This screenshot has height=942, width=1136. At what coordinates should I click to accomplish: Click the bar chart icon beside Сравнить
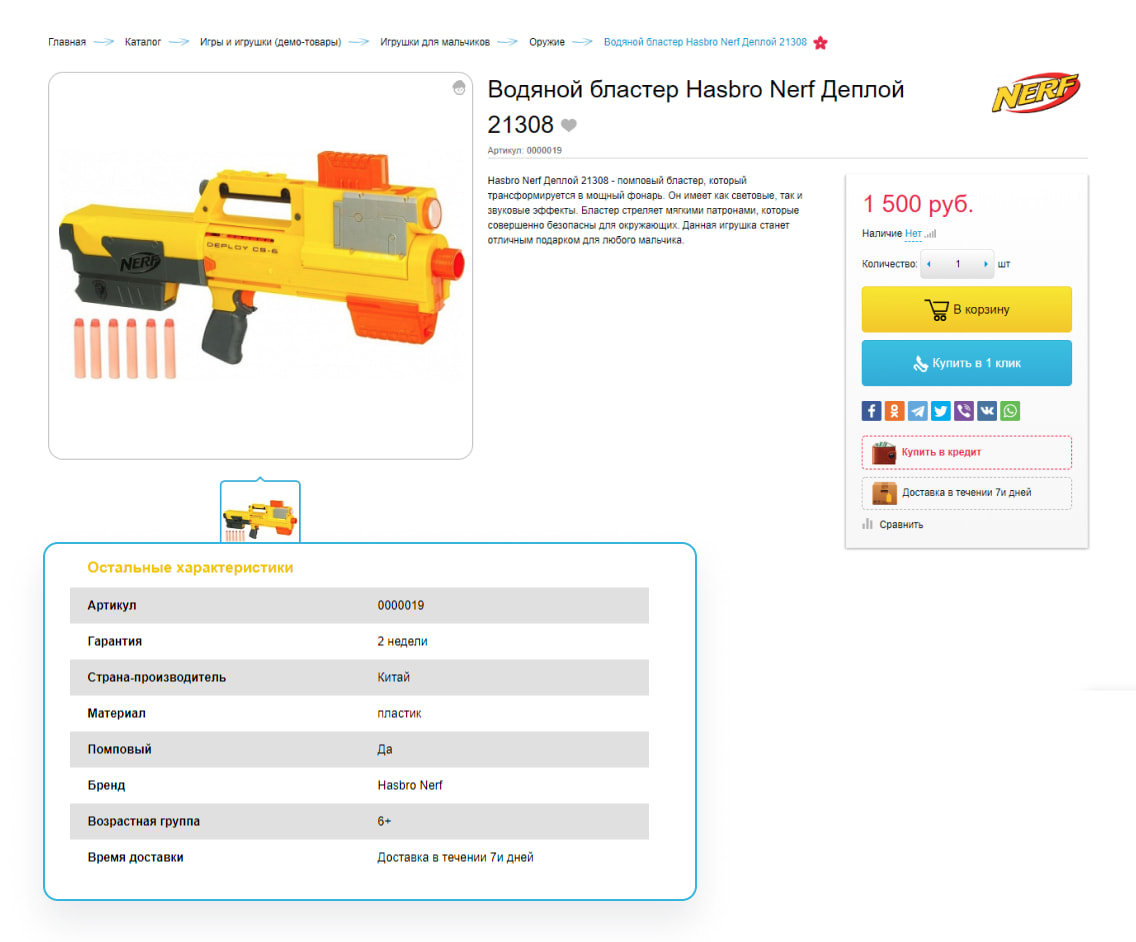point(867,524)
